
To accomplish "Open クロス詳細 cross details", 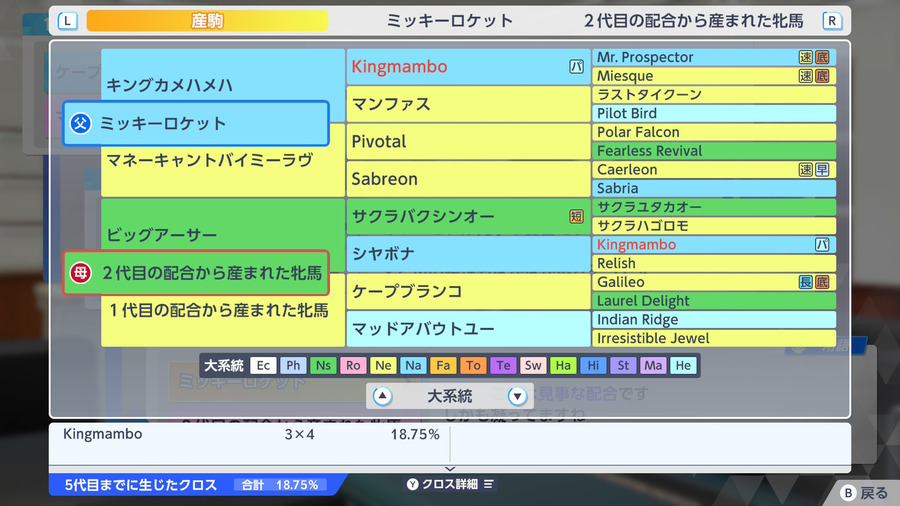I will click(x=450, y=485).
